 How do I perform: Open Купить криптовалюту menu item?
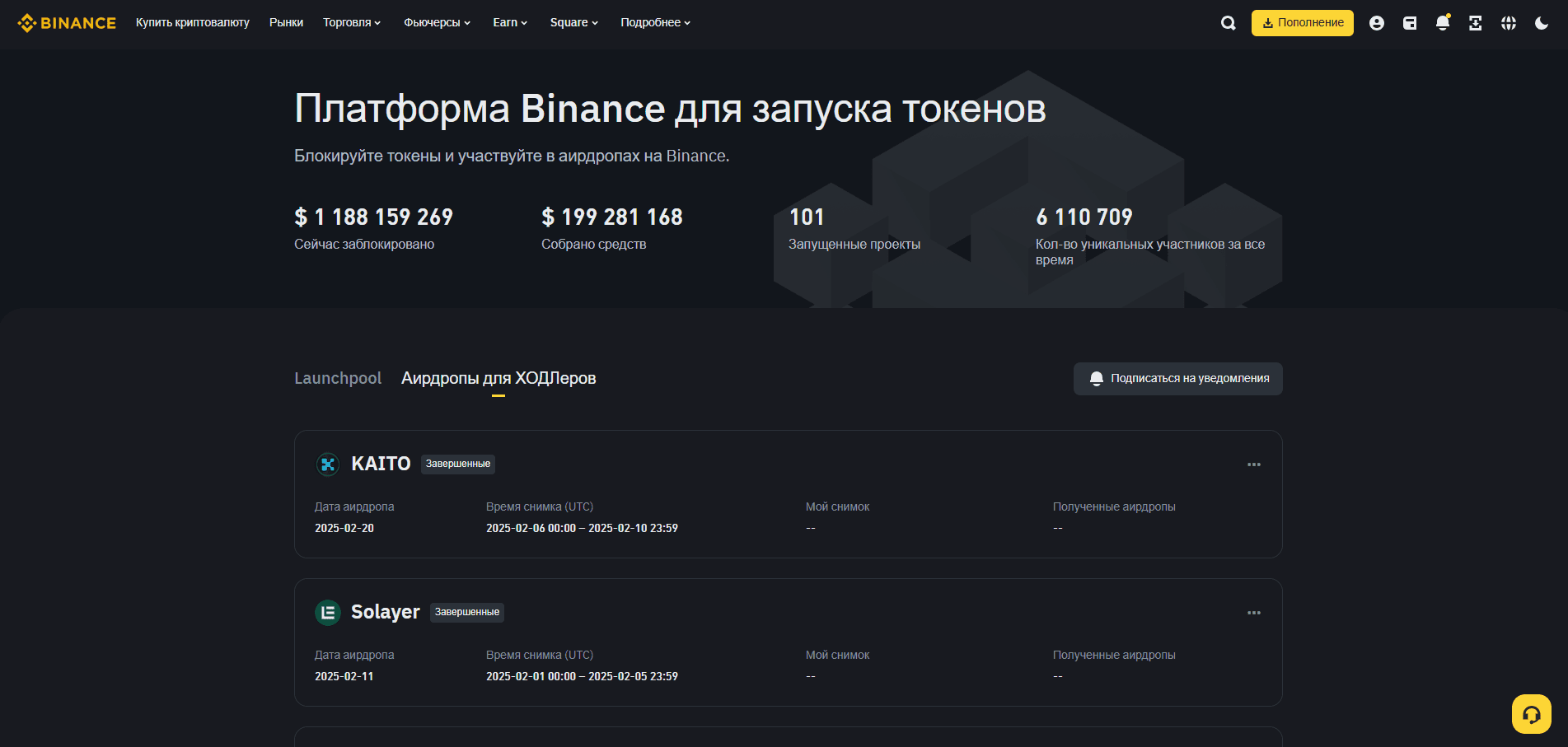click(193, 23)
